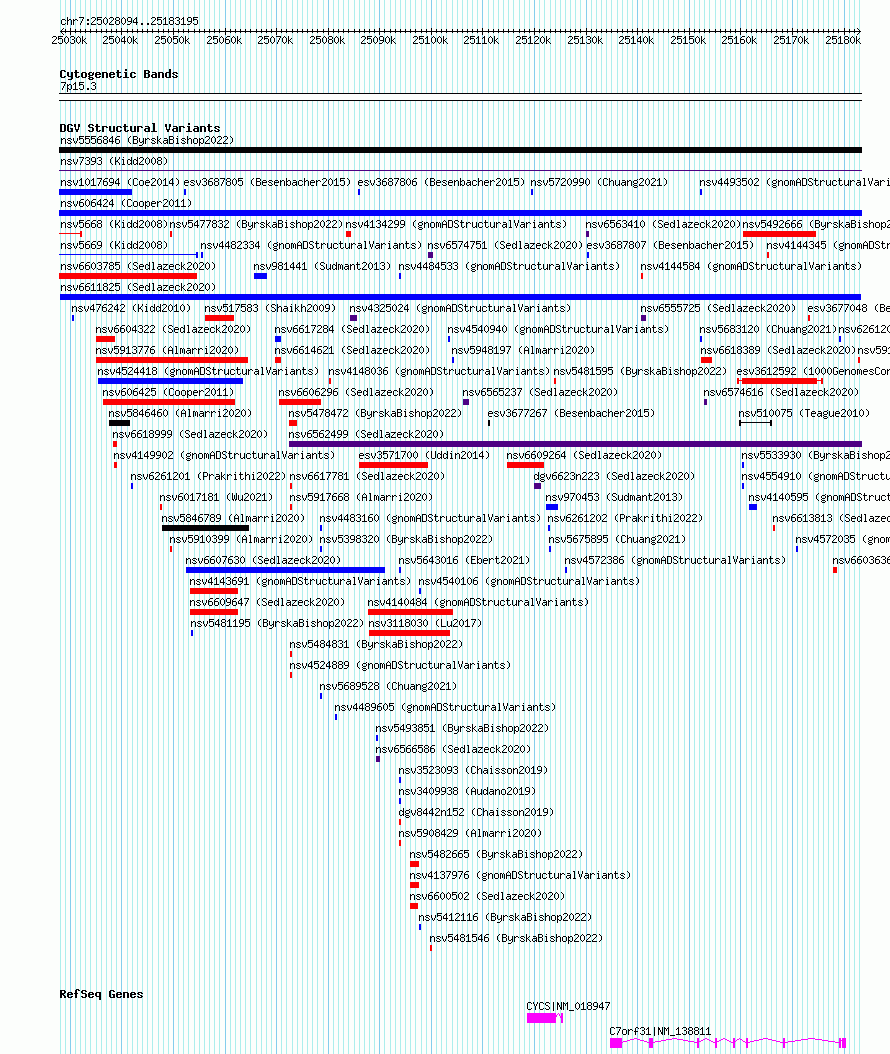Click nsv5482665 (ByrskaBishop2022) label
This screenshot has height=1054, width=890.
[x=496, y=854]
